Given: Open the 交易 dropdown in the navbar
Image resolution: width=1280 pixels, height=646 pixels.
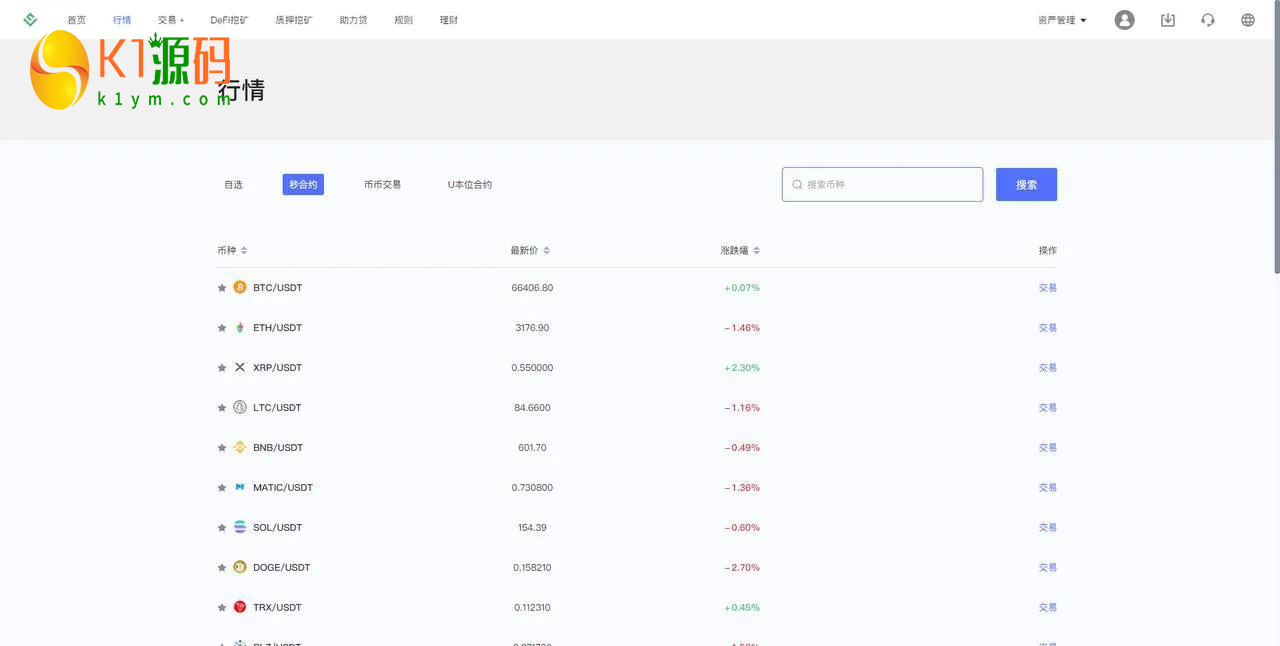Looking at the screenshot, I should (170, 20).
